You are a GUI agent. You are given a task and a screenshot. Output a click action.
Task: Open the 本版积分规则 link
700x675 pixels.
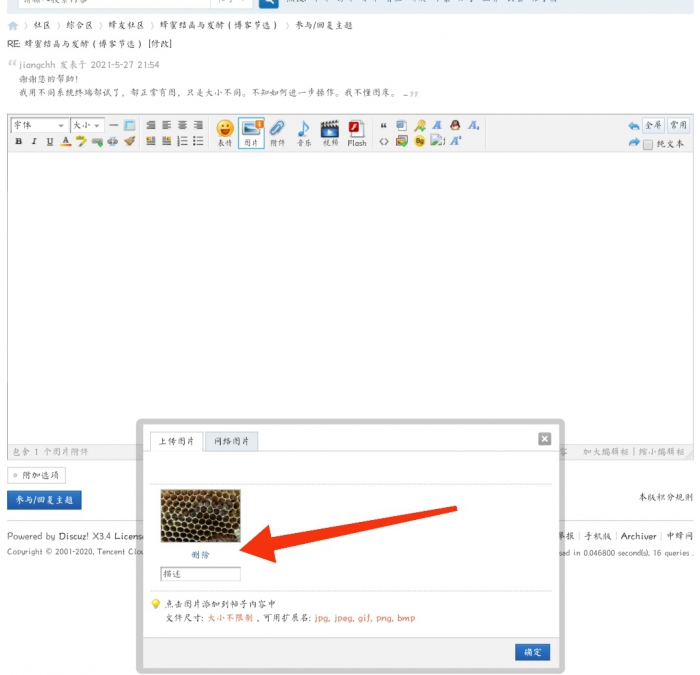(665, 497)
